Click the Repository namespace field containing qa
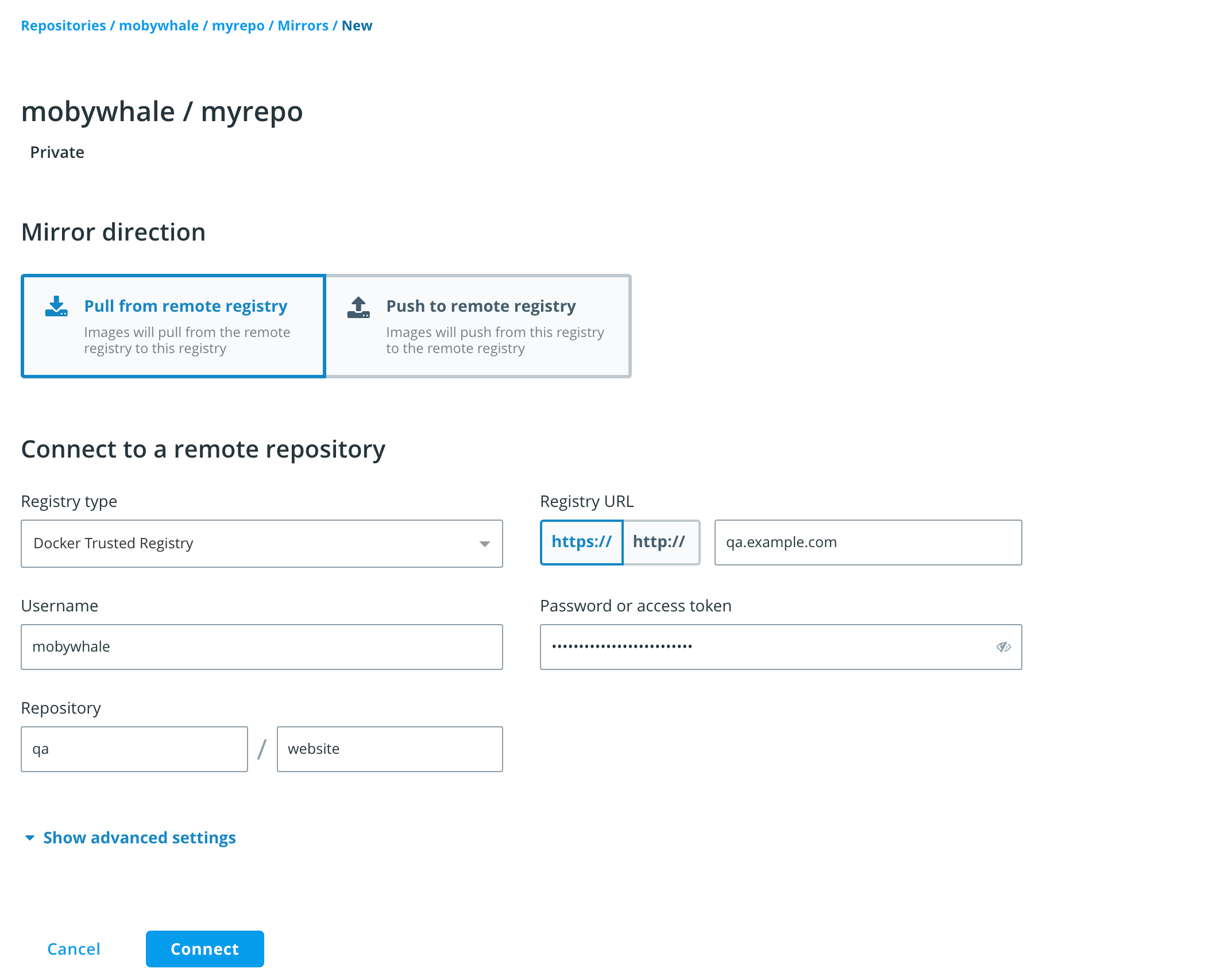Screen dimensions: 1224x980 [134, 749]
